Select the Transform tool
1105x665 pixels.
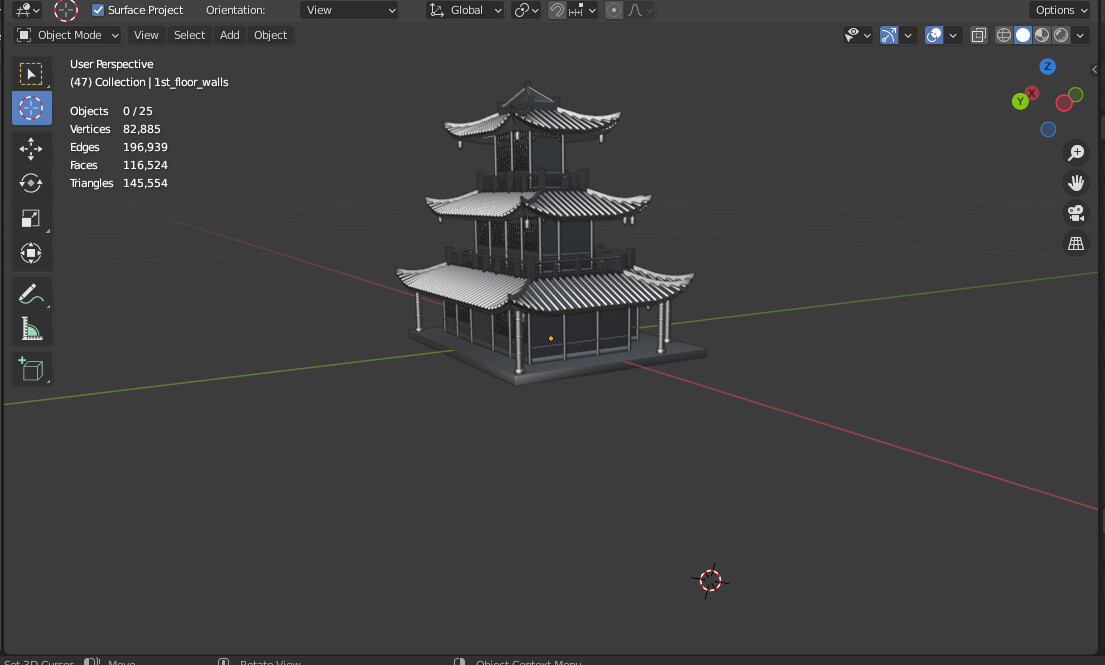click(x=31, y=253)
